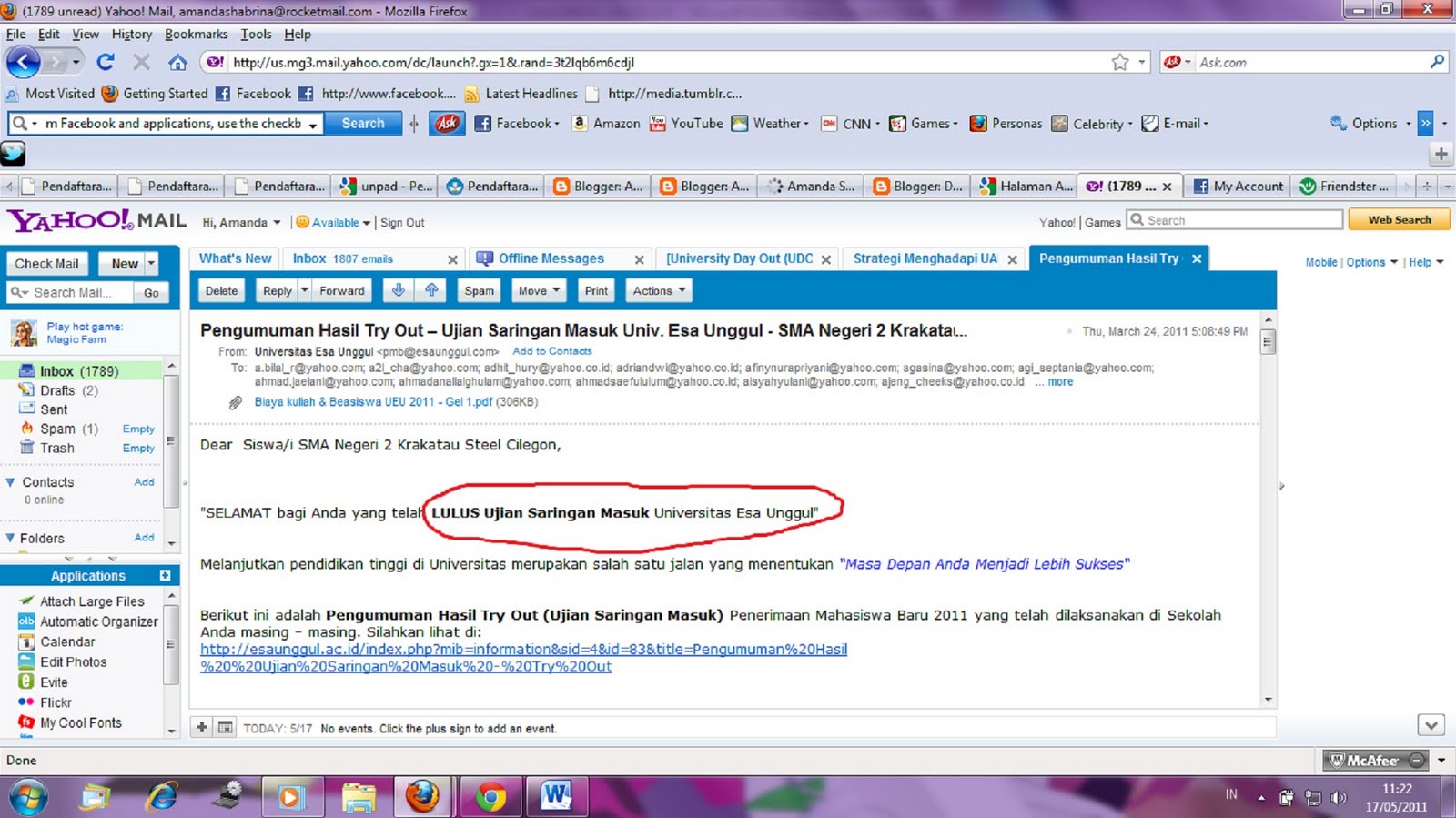This screenshot has width=1456, height=818.
Task: Click the message pane vertical scrollbar
Action: (1269, 510)
